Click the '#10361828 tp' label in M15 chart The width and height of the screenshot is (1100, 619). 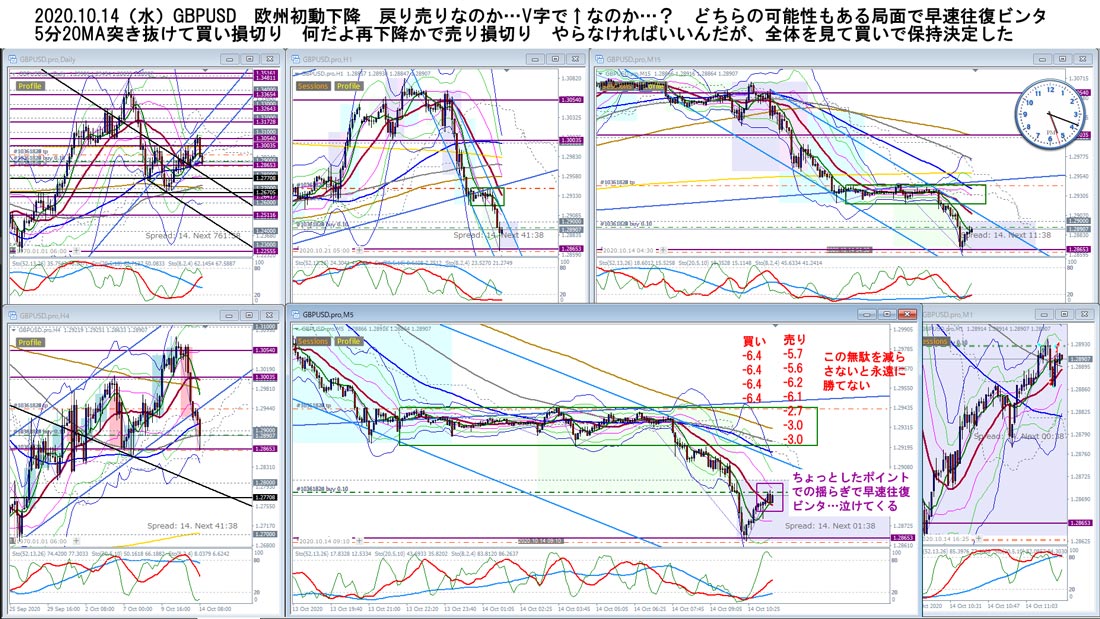[x=619, y=182]
